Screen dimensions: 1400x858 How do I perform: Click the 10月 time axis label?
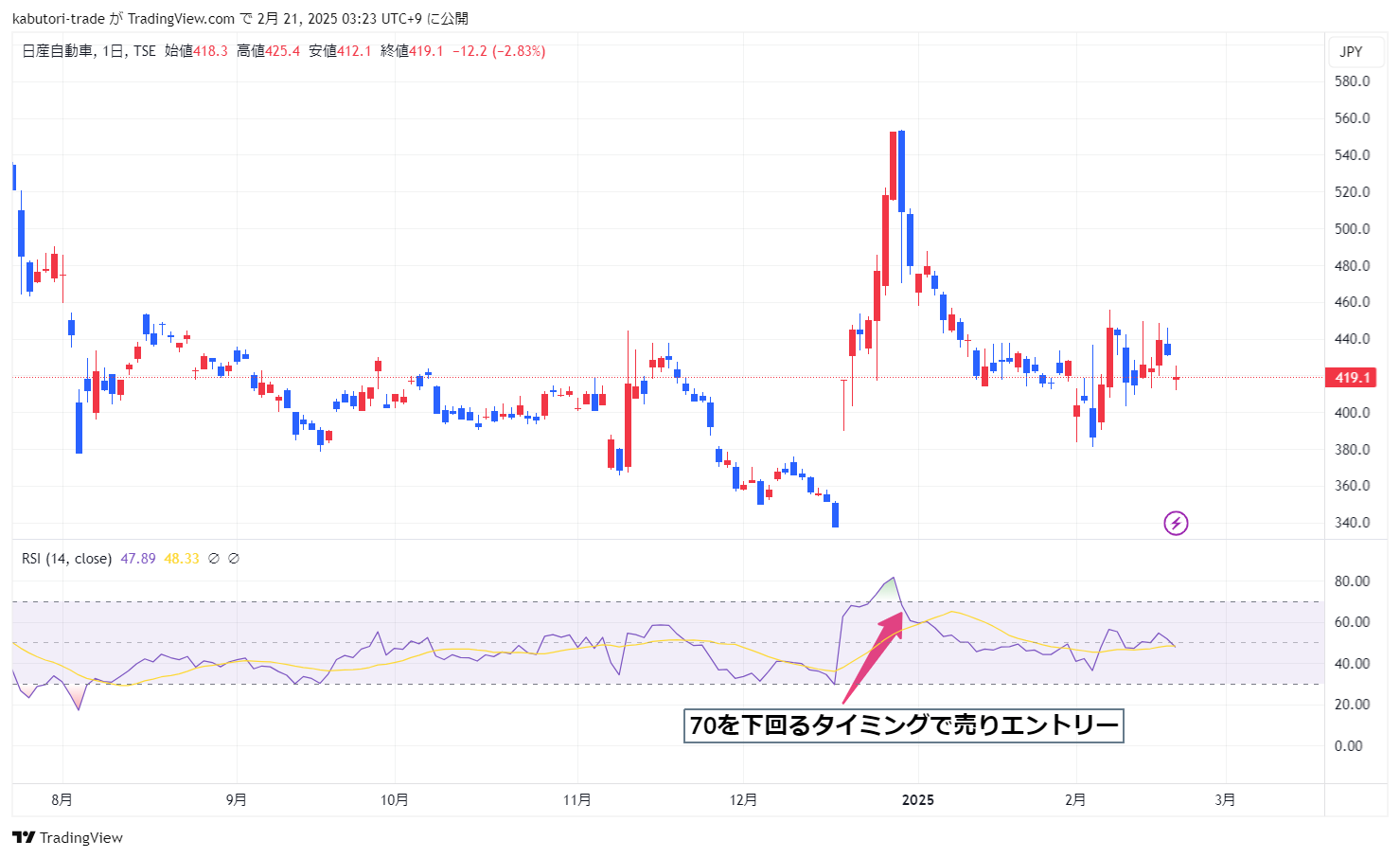[x=395, y=800]
